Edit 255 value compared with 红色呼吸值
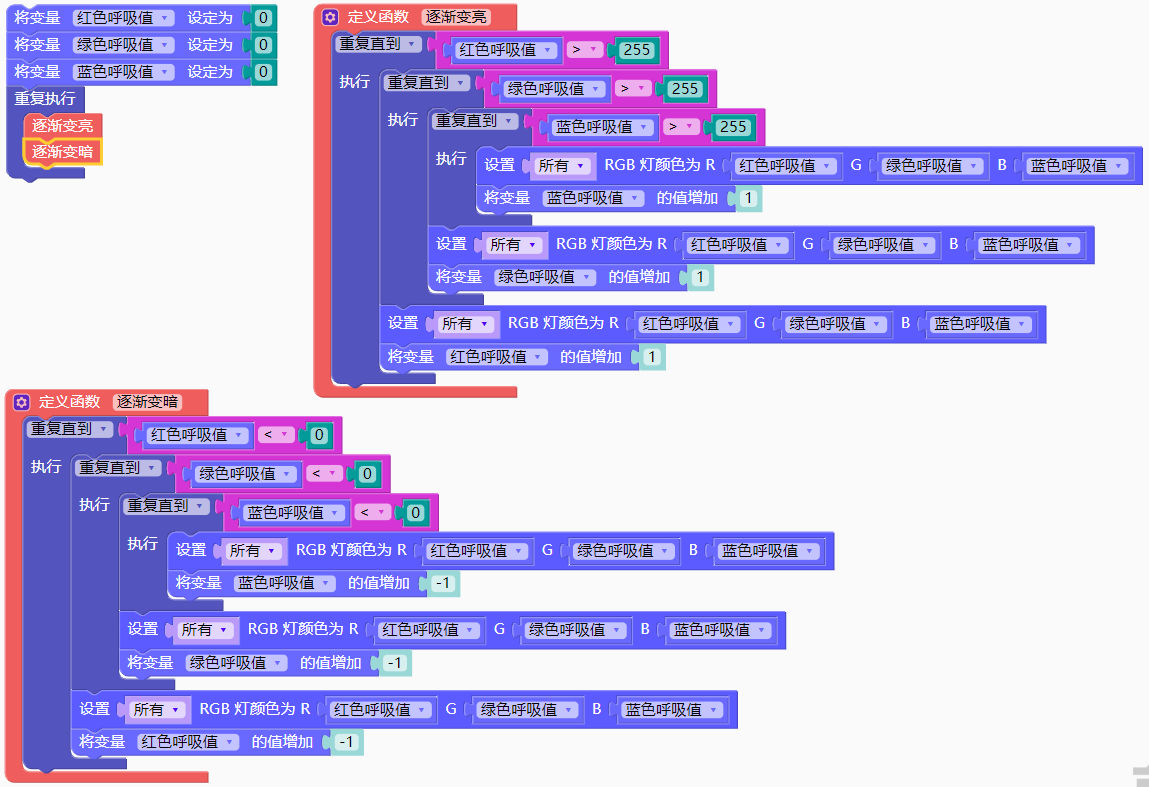 [x=636, y=50]
